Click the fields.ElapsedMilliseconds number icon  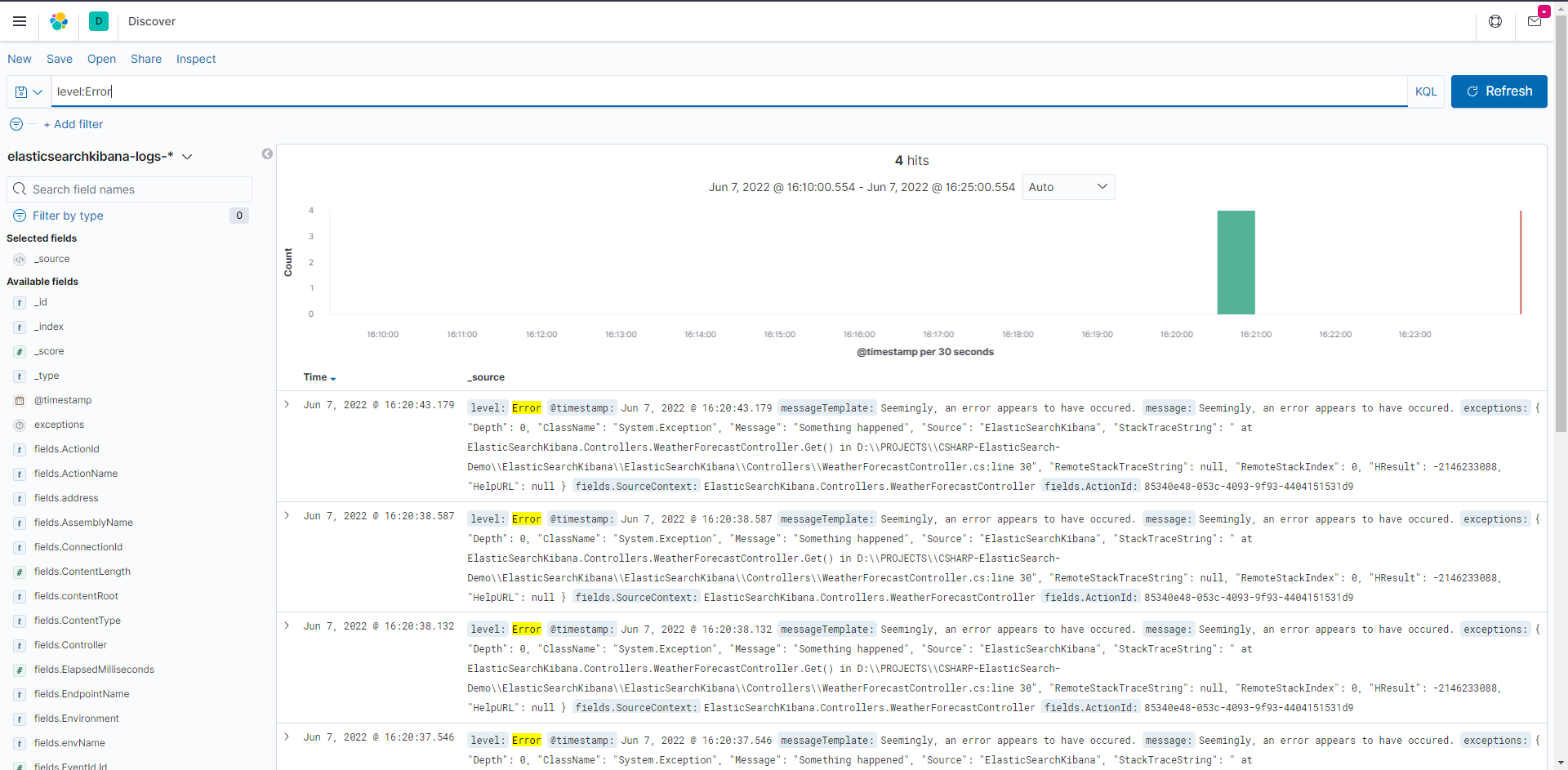tap(20, 670)
